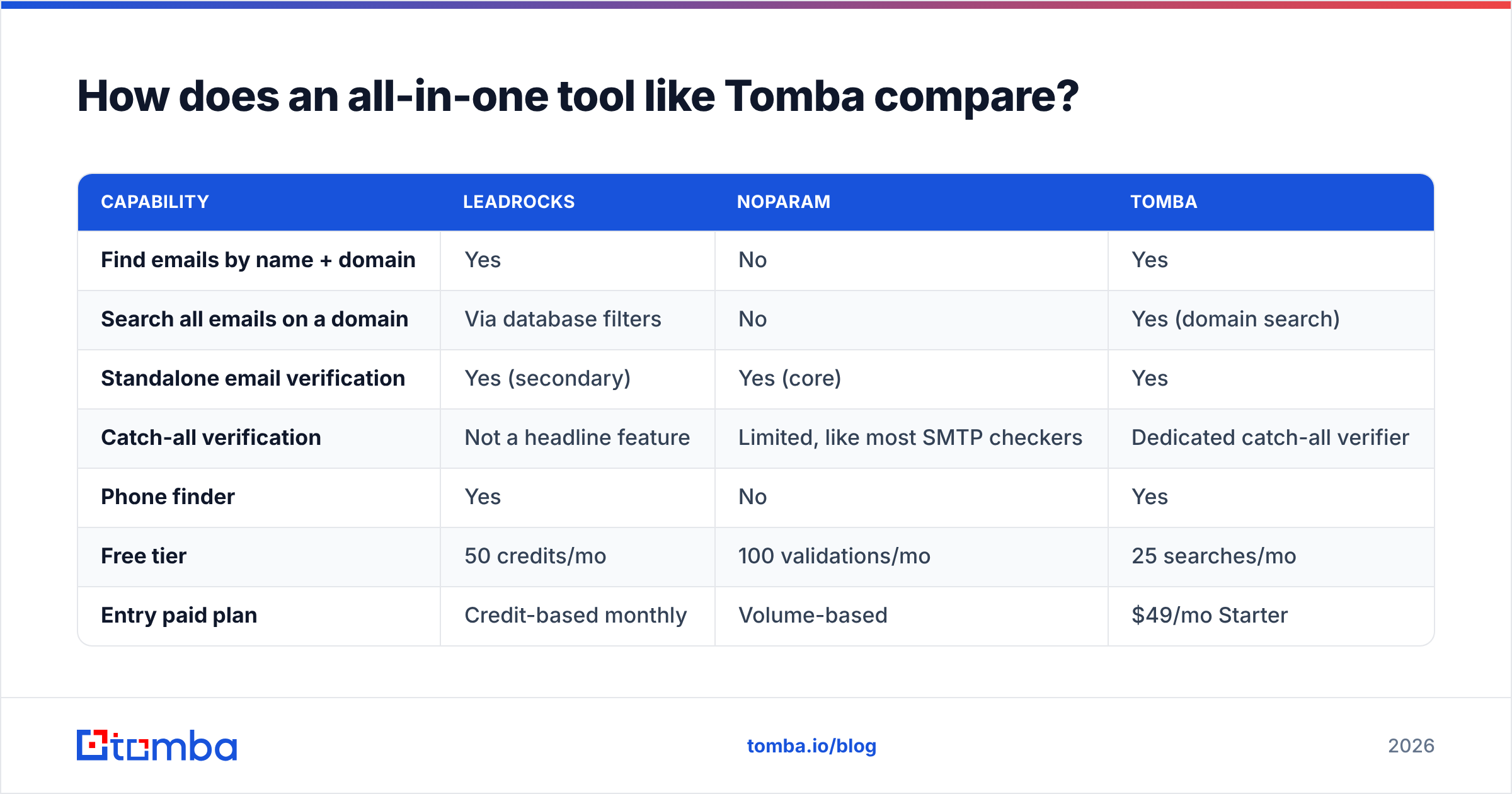Select 'Standalone email verification' row label
The height and width of the screenshot is (794, 1512).
click(253, 378)
